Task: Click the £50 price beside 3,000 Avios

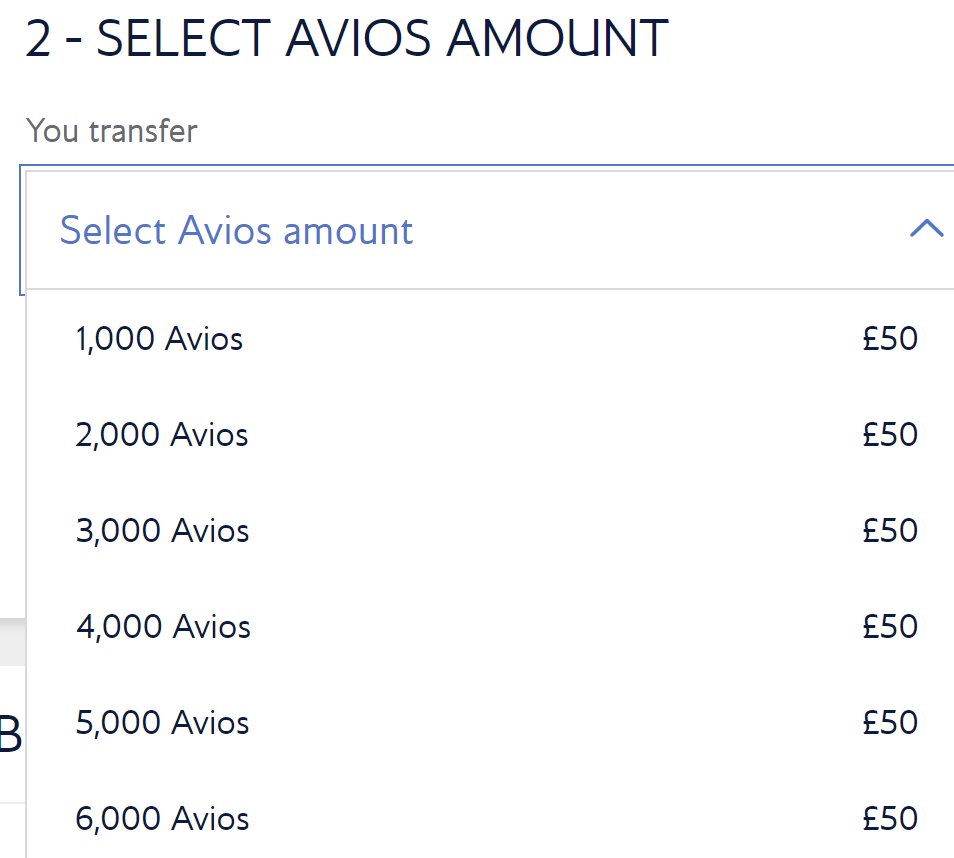Action: (x=891, y=530)
